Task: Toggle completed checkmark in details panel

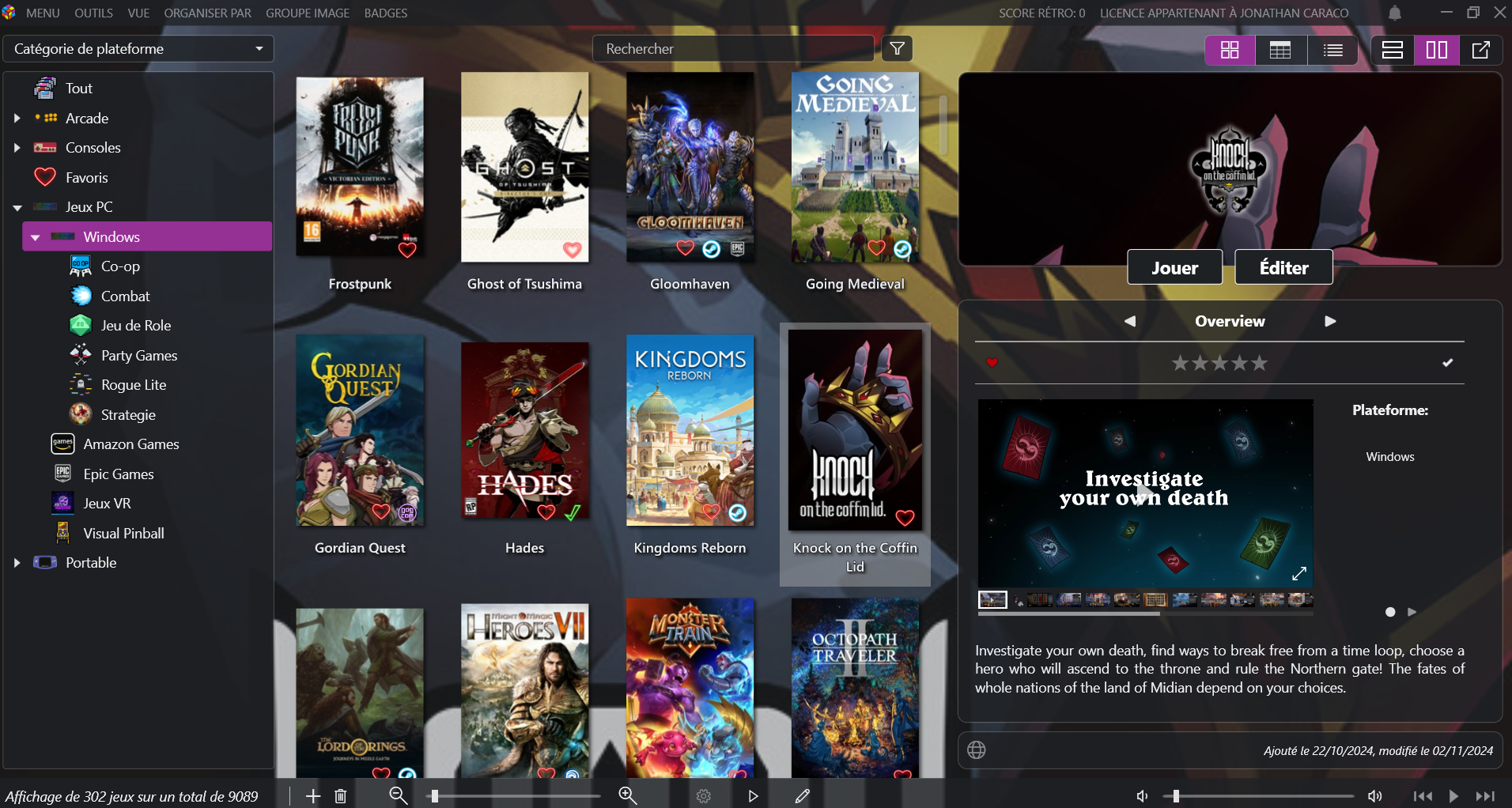Action: tap(1447, 363)
